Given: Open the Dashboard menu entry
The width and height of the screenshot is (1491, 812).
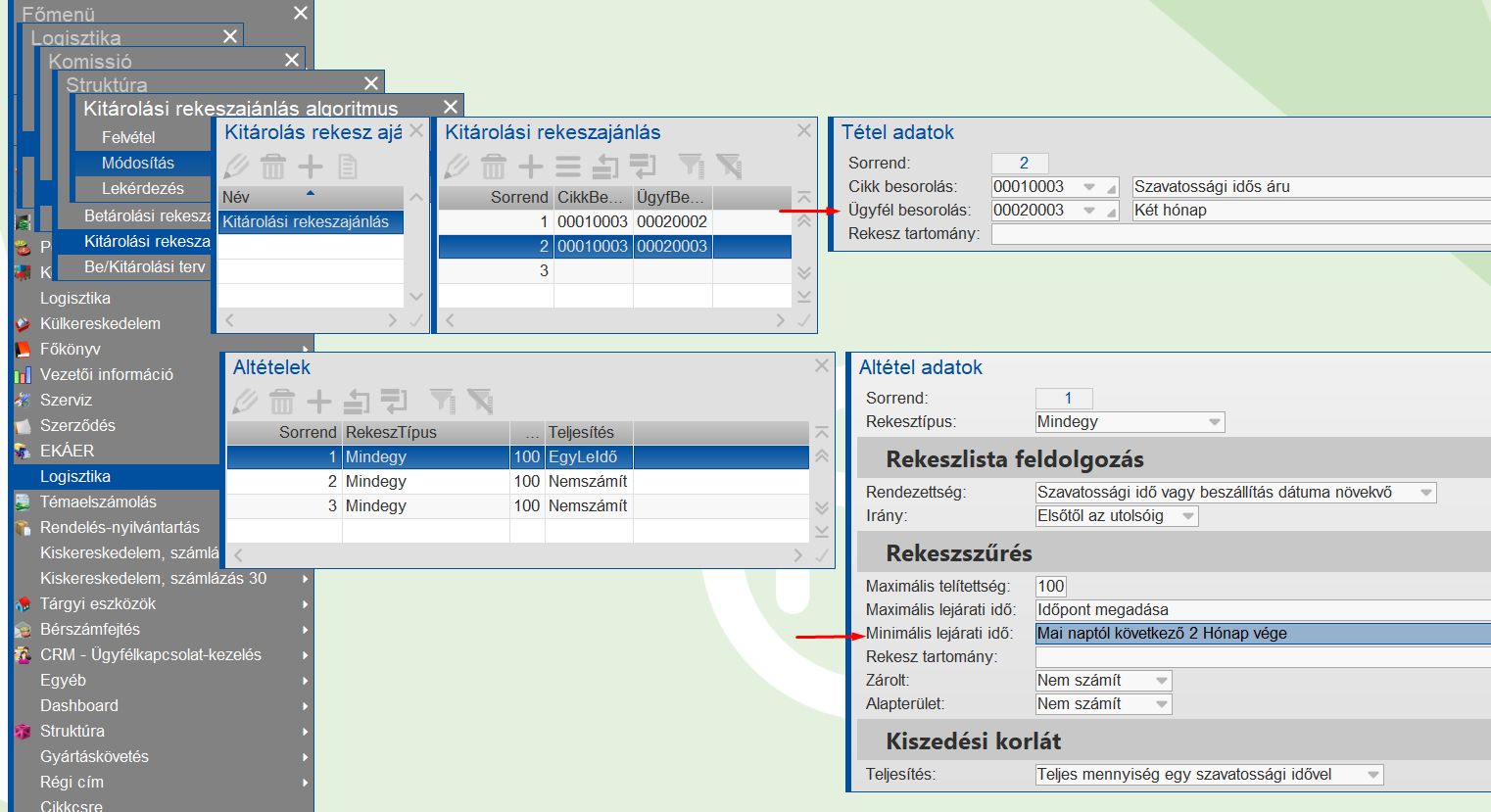Looking at the screenshot, I should point(79,706).
